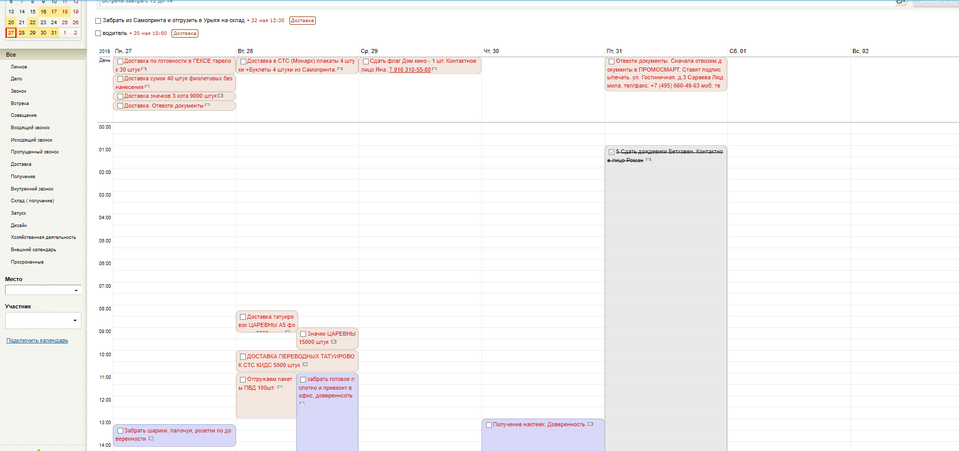Click comment icon on 'Забрать шарики, палочки' event
This screenshot has width=959, height=451.
(x=151, y=439)
